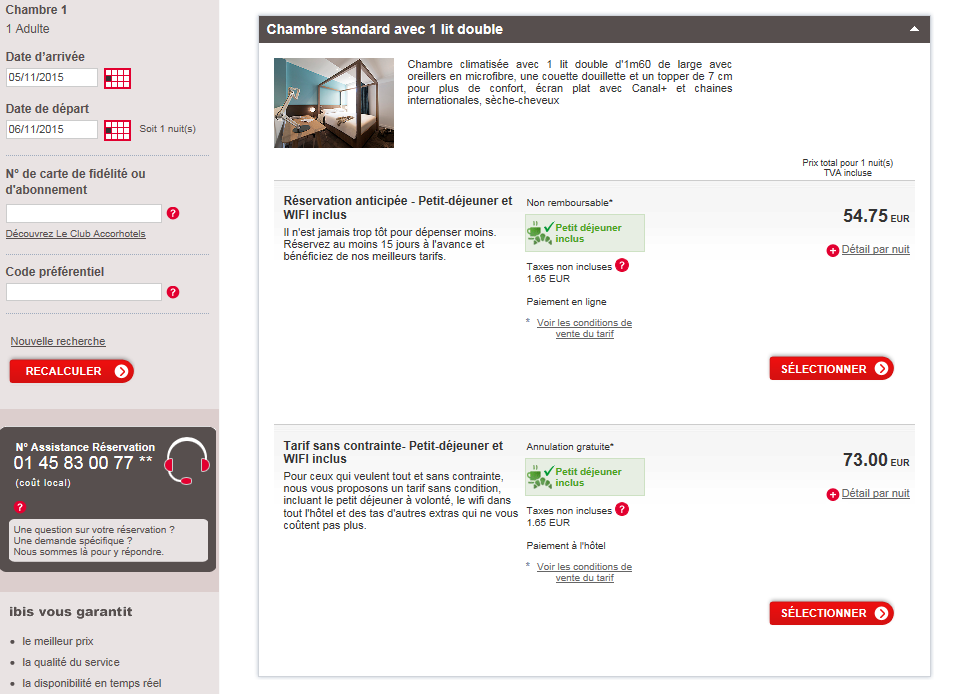Open the Nouvelle recherche link
953x694 pixels.
58,342
